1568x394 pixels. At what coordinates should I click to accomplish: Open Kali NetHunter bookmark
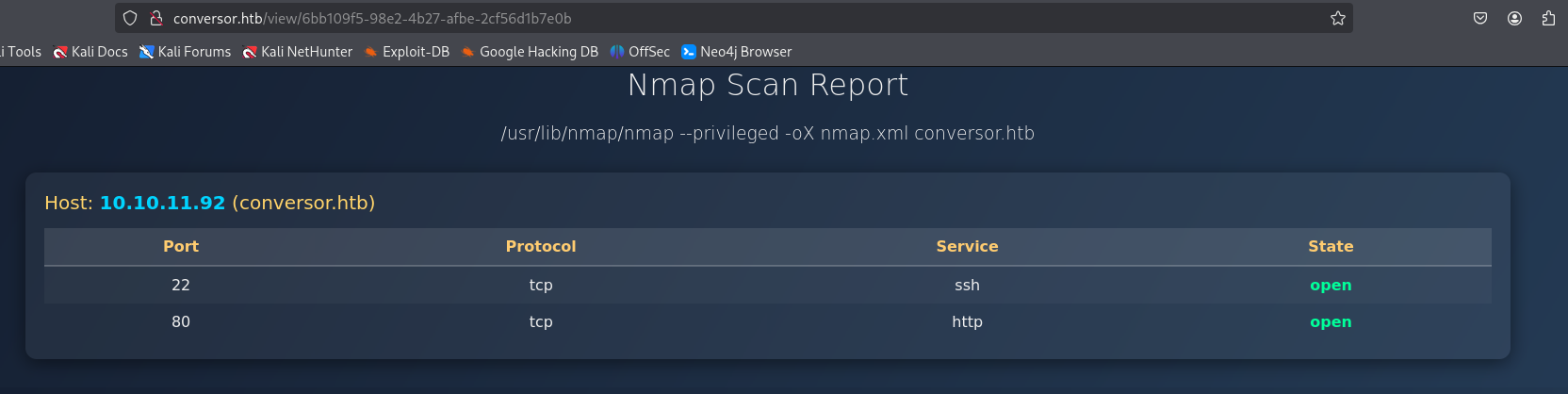click(298, 52)
